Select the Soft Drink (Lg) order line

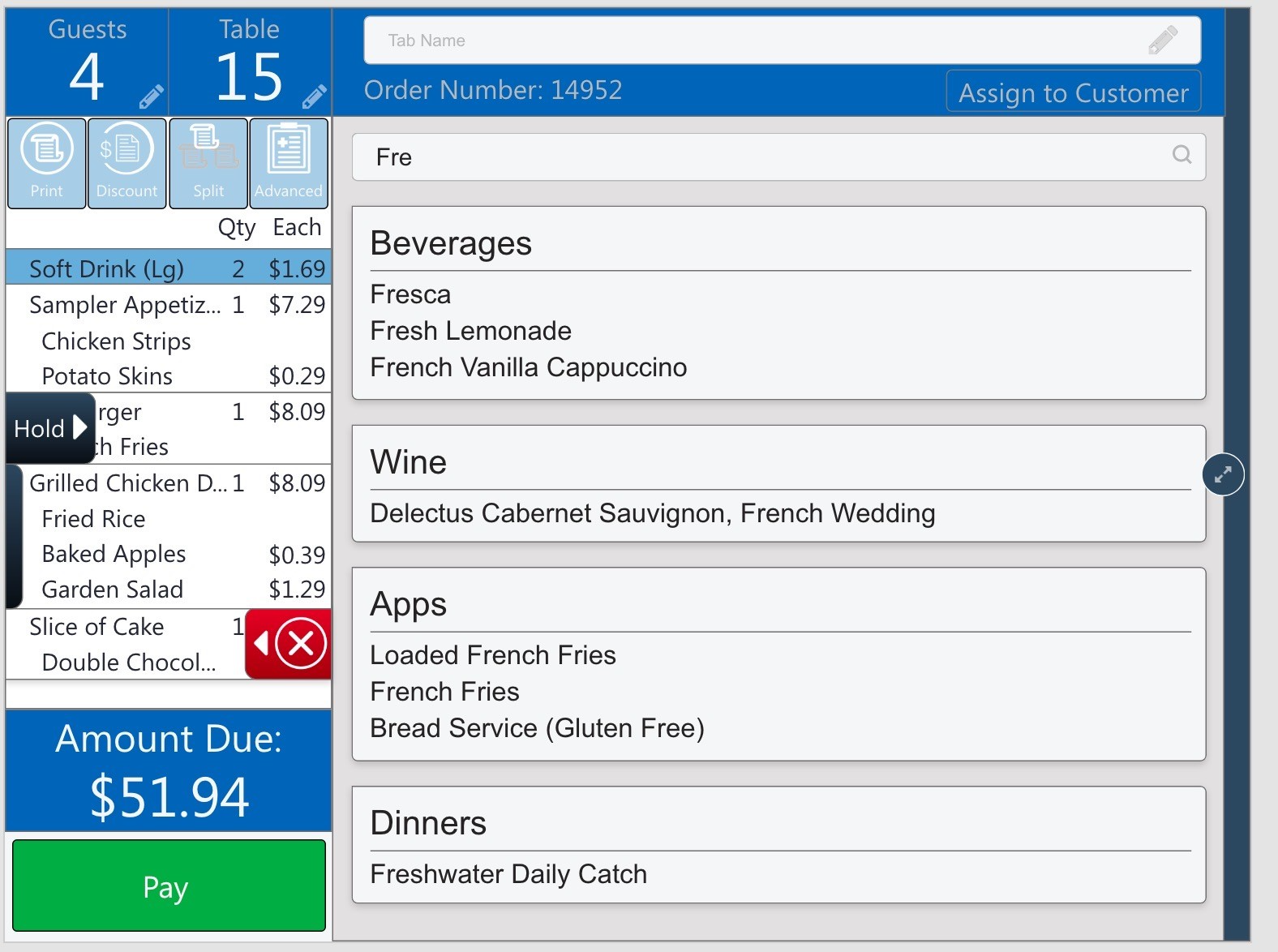coord(169,268)
